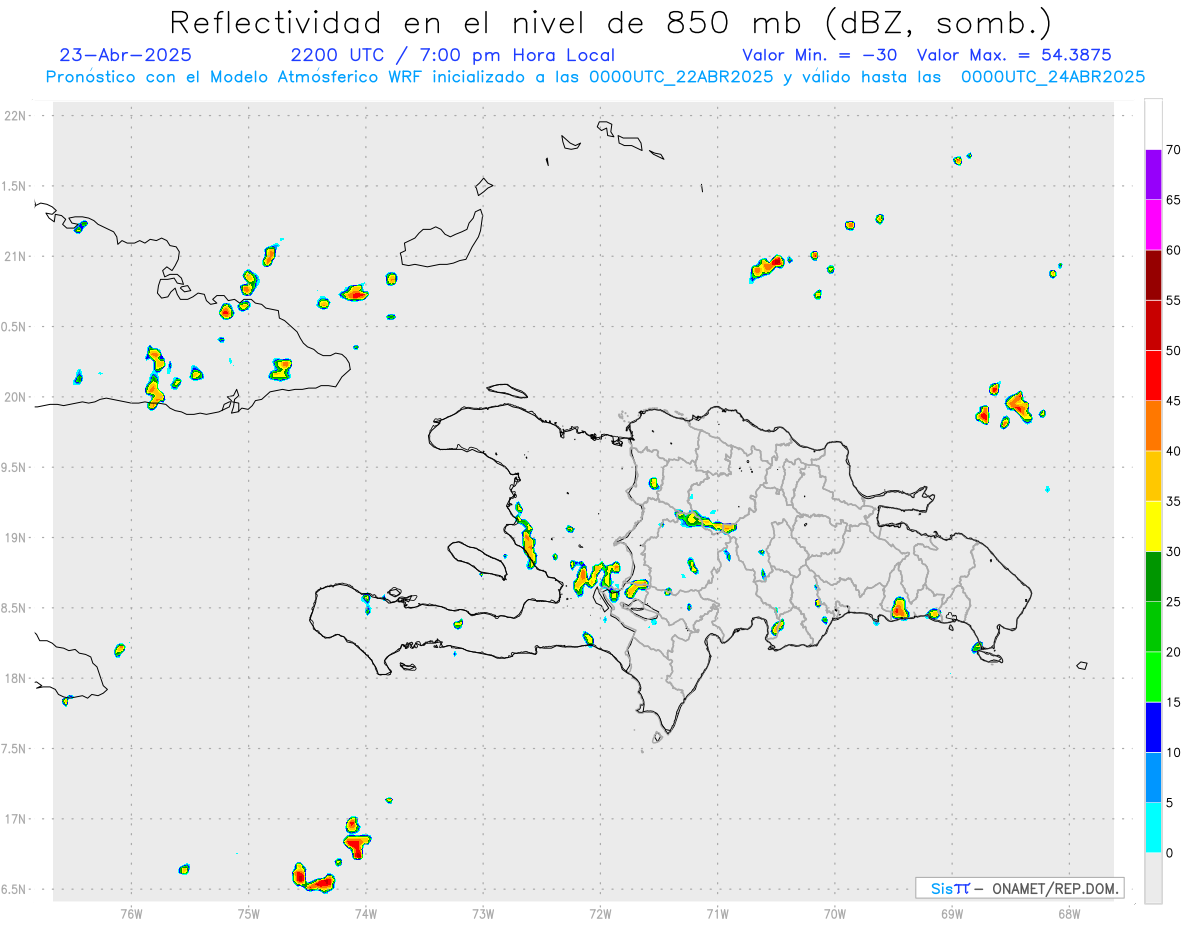Click the red storm cell at 16.5N near 74.5W
1200x927 pixels.
tap(319, 883)
